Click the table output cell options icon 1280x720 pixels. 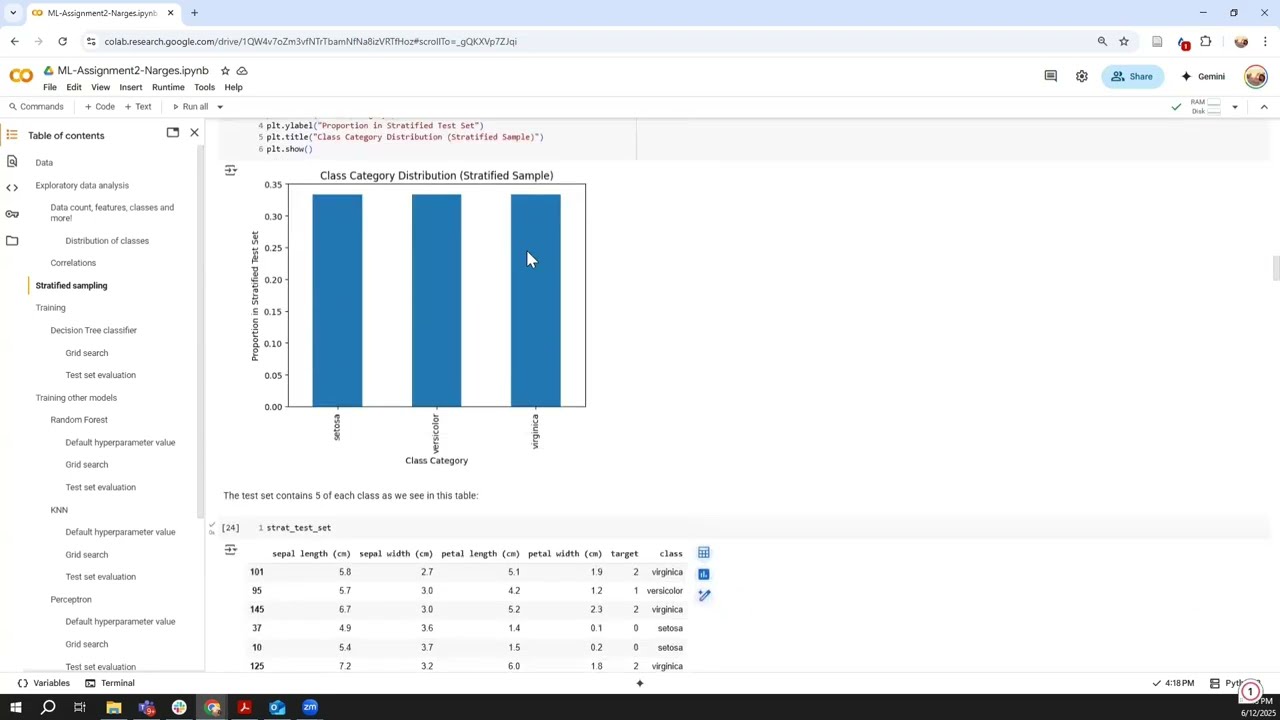point(231,550)
